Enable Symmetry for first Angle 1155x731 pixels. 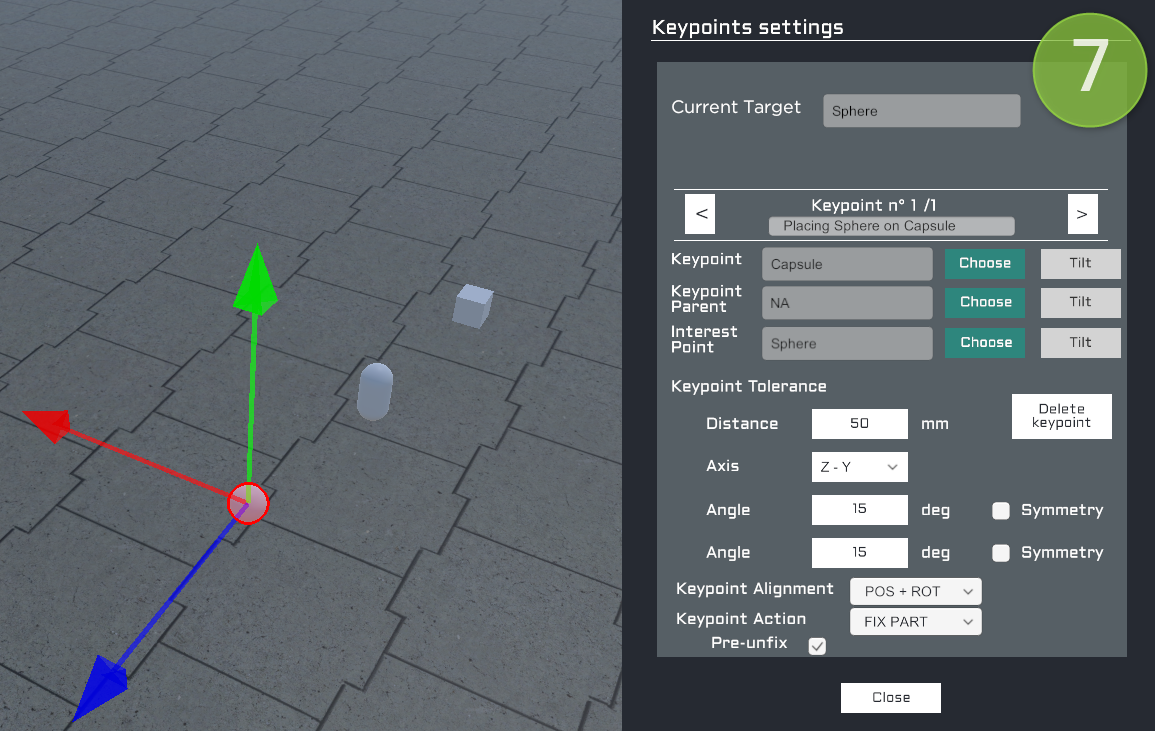point(1000,511)
